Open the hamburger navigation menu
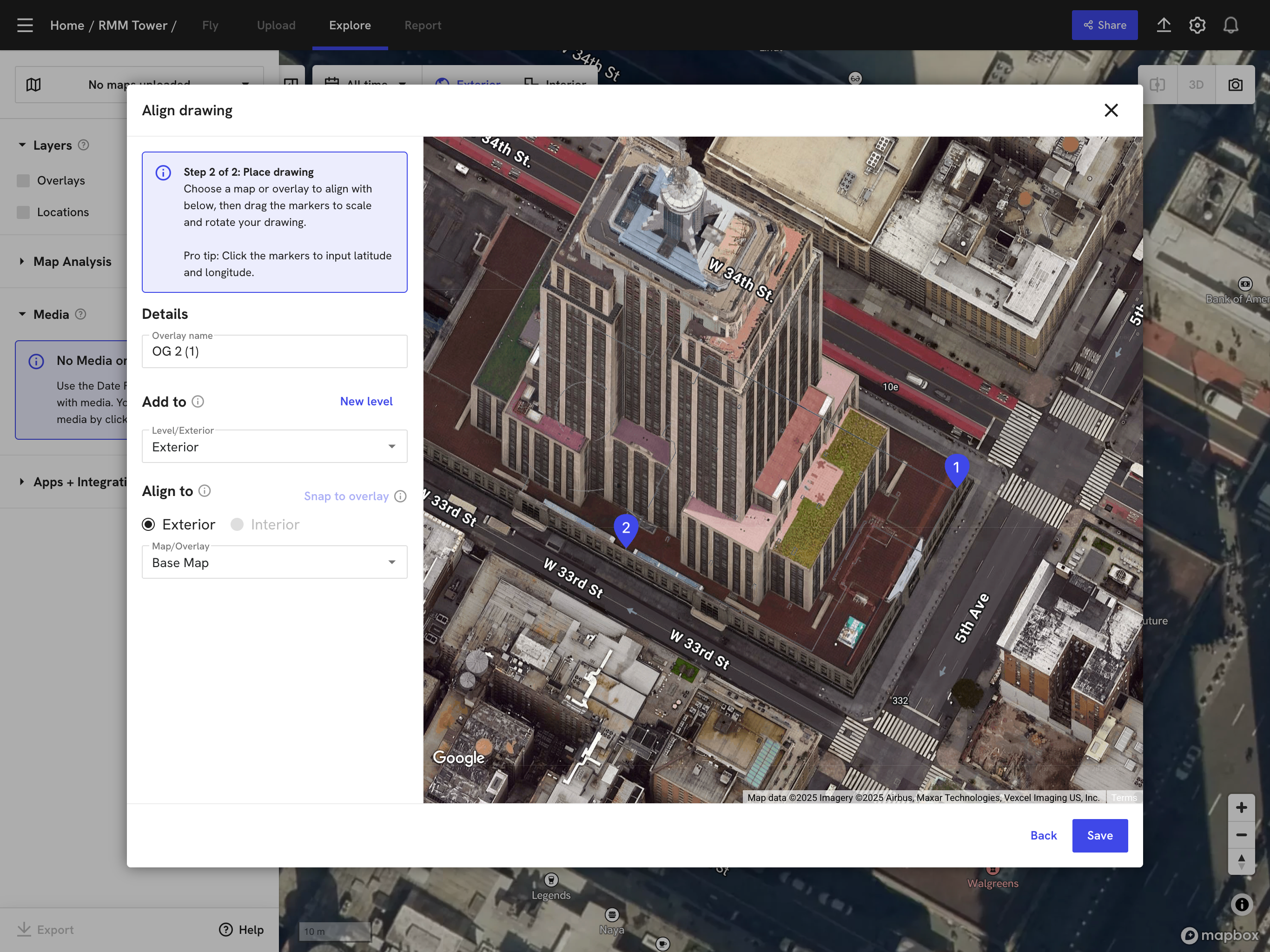1270x952 pixels. click(24, 25)
